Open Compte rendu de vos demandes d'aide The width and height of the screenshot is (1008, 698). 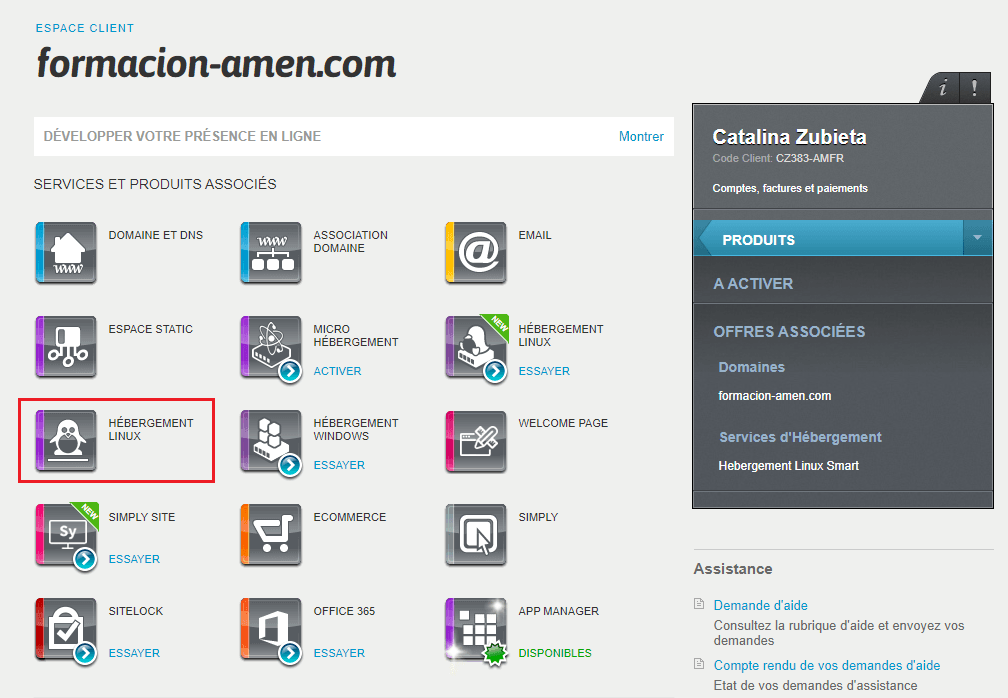[827, 665]
